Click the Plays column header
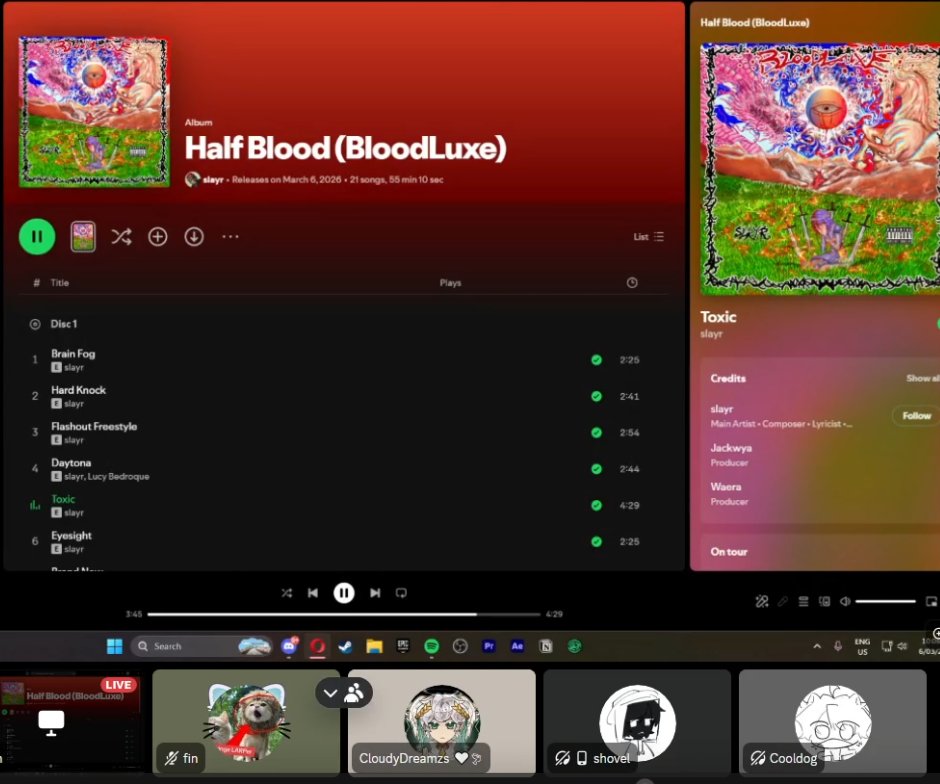This screenshot has height=784, width=940. 450,283
